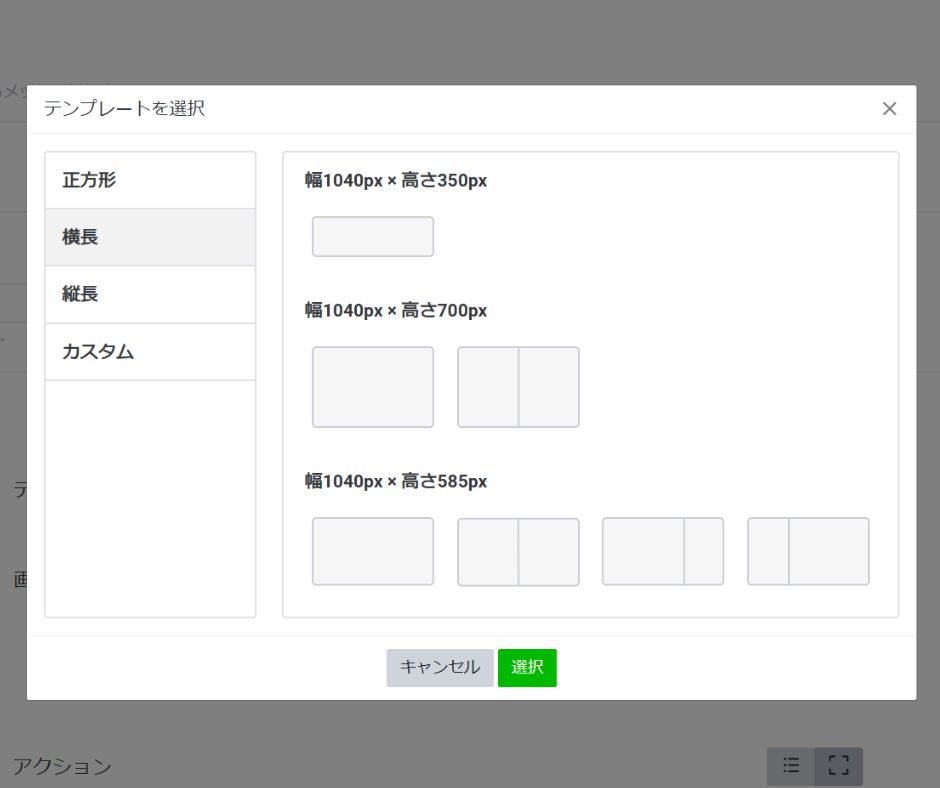
Task: Open the カスタム template tab
Action: [x=150, y=352]
